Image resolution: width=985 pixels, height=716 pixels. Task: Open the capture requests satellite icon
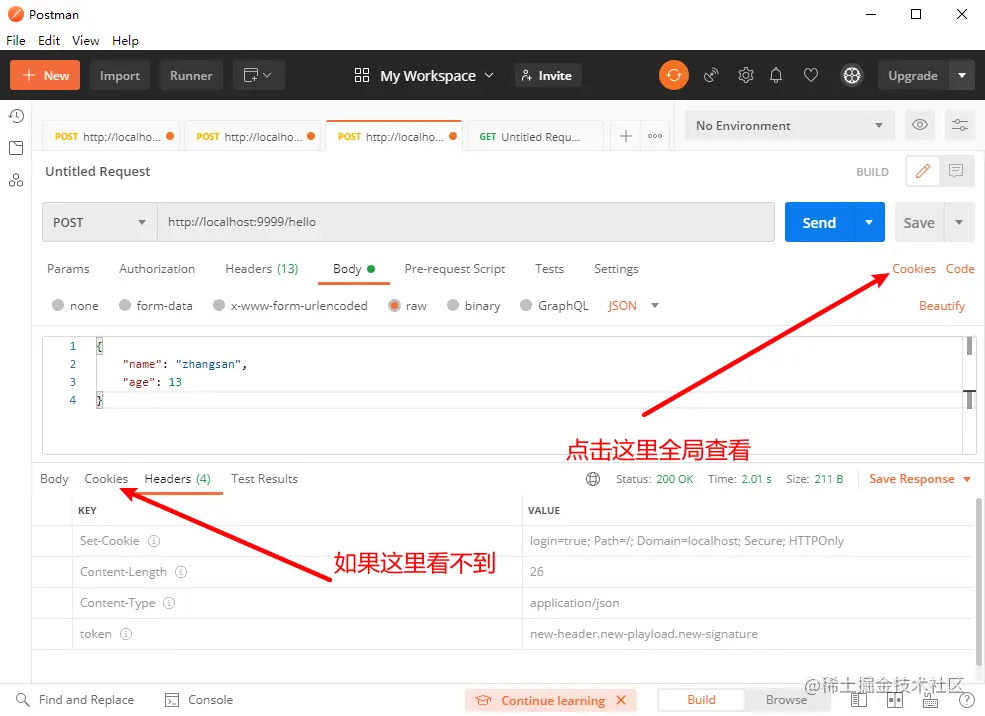coord(711,75)
